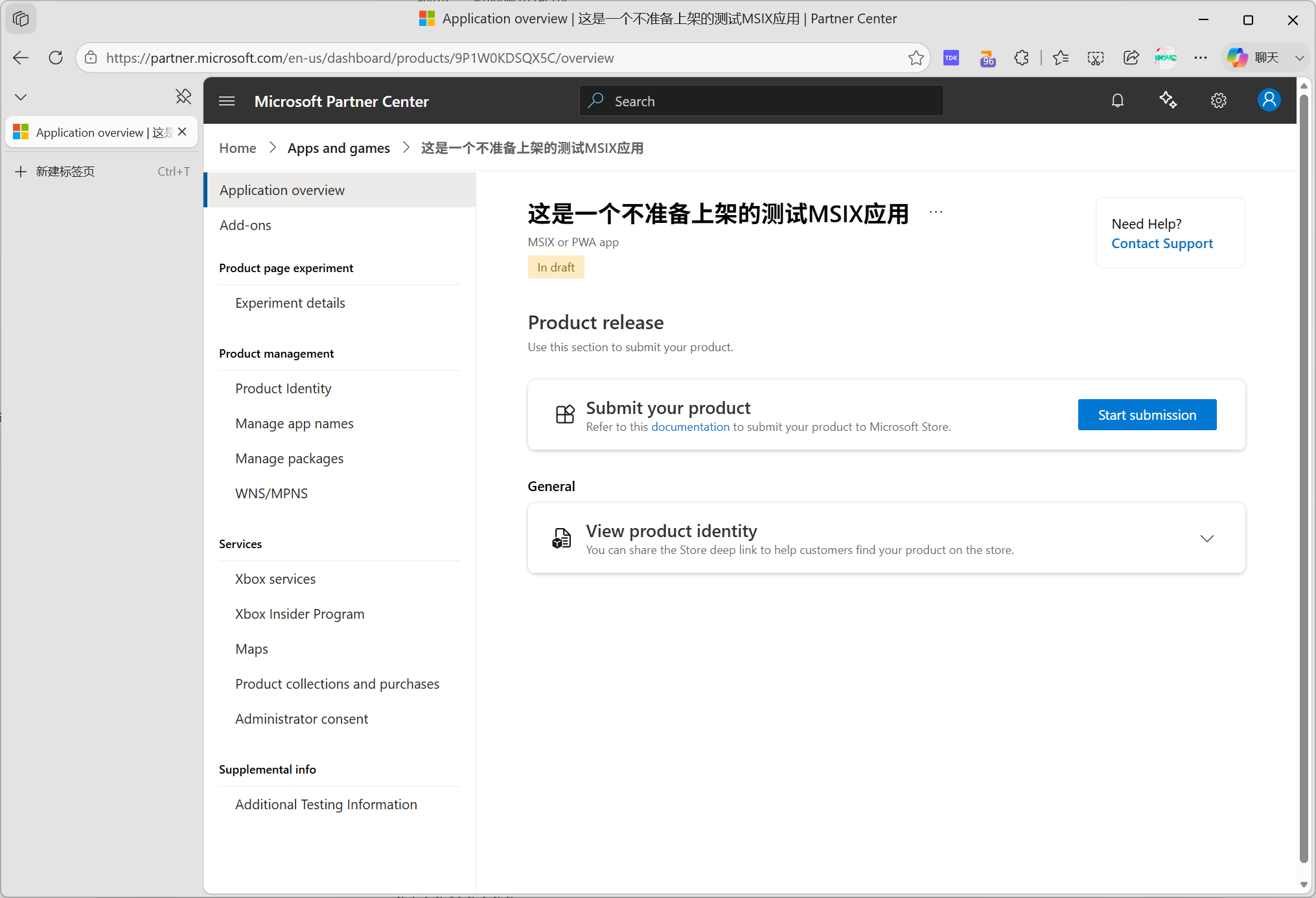Click the Submit your product package icon

point(565,414)
